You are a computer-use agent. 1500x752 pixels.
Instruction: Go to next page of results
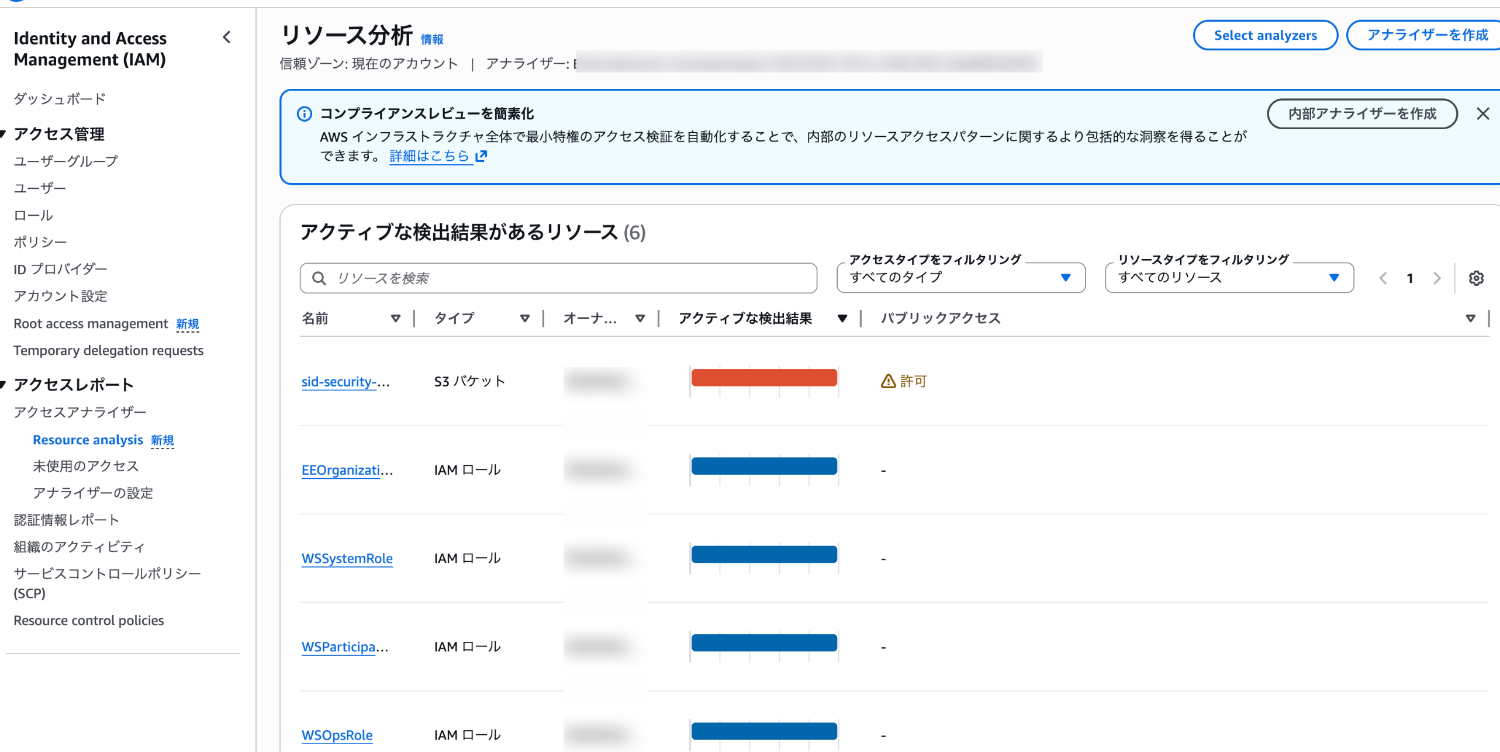[x=1437, y=278]
